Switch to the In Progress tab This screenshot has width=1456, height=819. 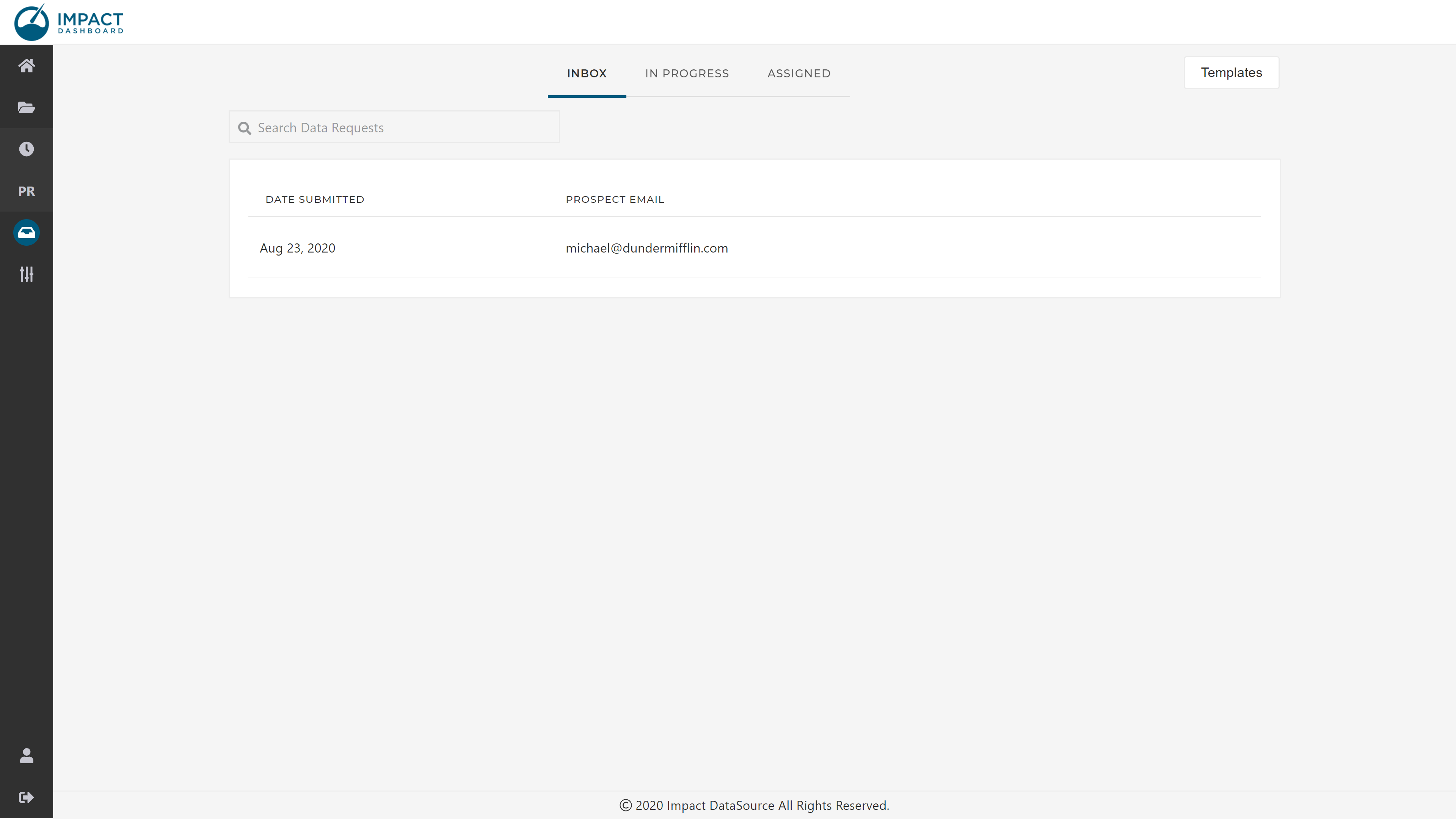pos(687,74)
